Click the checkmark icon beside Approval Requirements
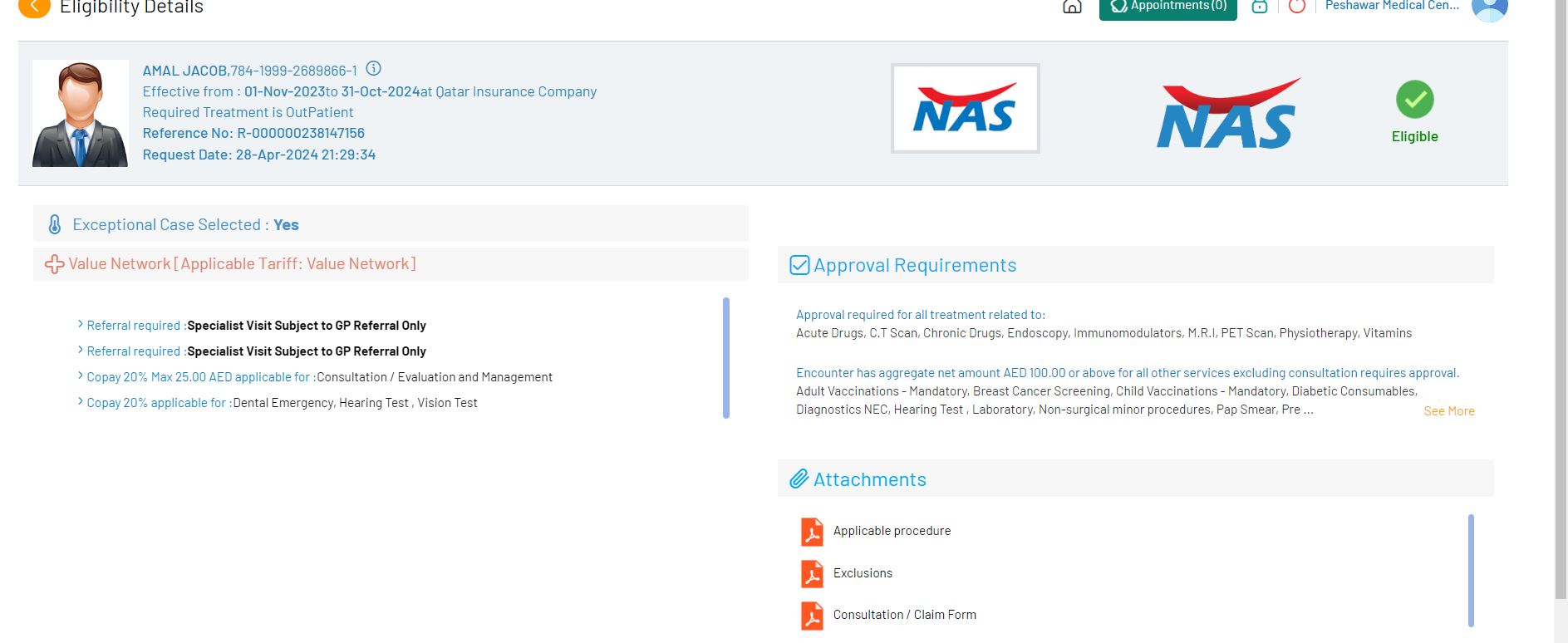This screenshot has height=643, width=1568. pos(799,265)
